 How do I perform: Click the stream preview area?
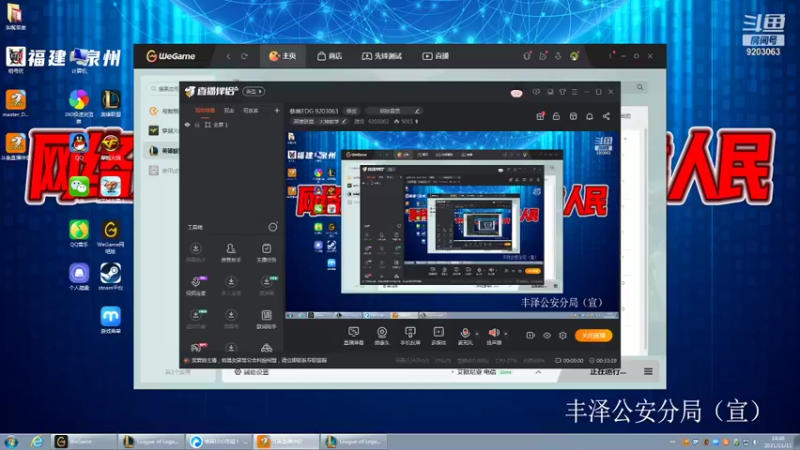coord(452,225)
